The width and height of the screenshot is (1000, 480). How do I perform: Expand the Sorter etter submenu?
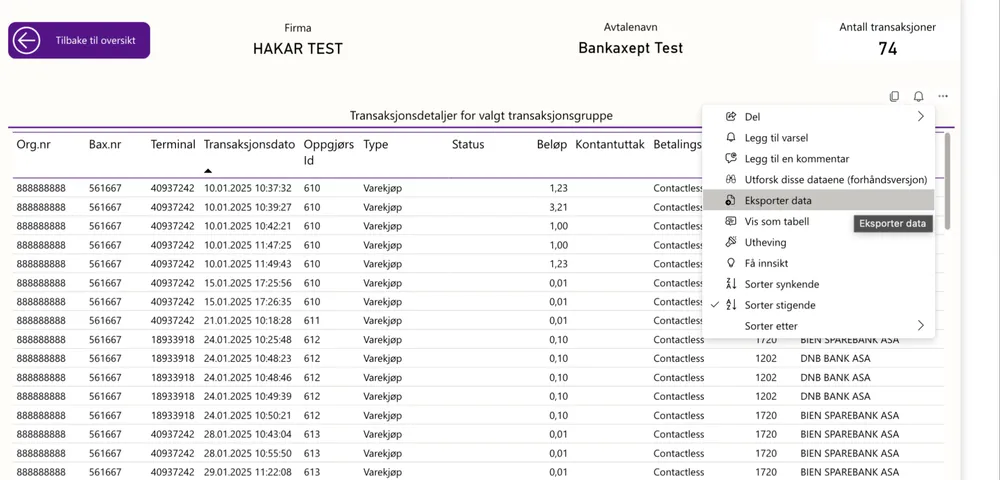[x=920, y=326]
